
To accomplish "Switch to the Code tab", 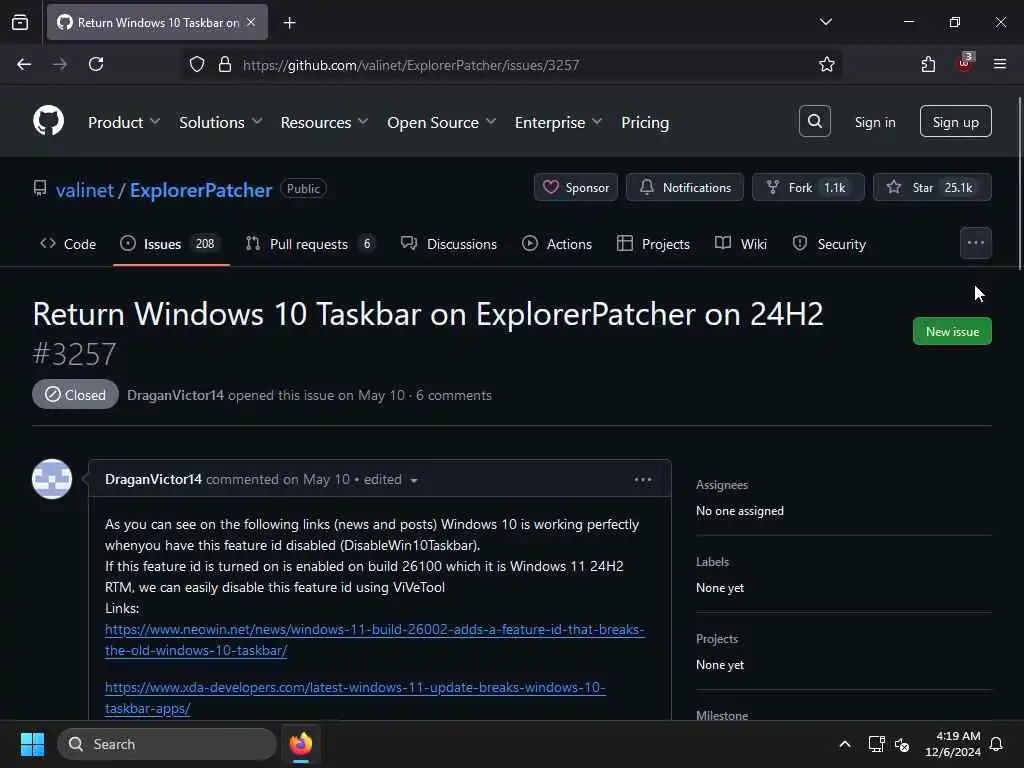I will (x=68, y=244).
